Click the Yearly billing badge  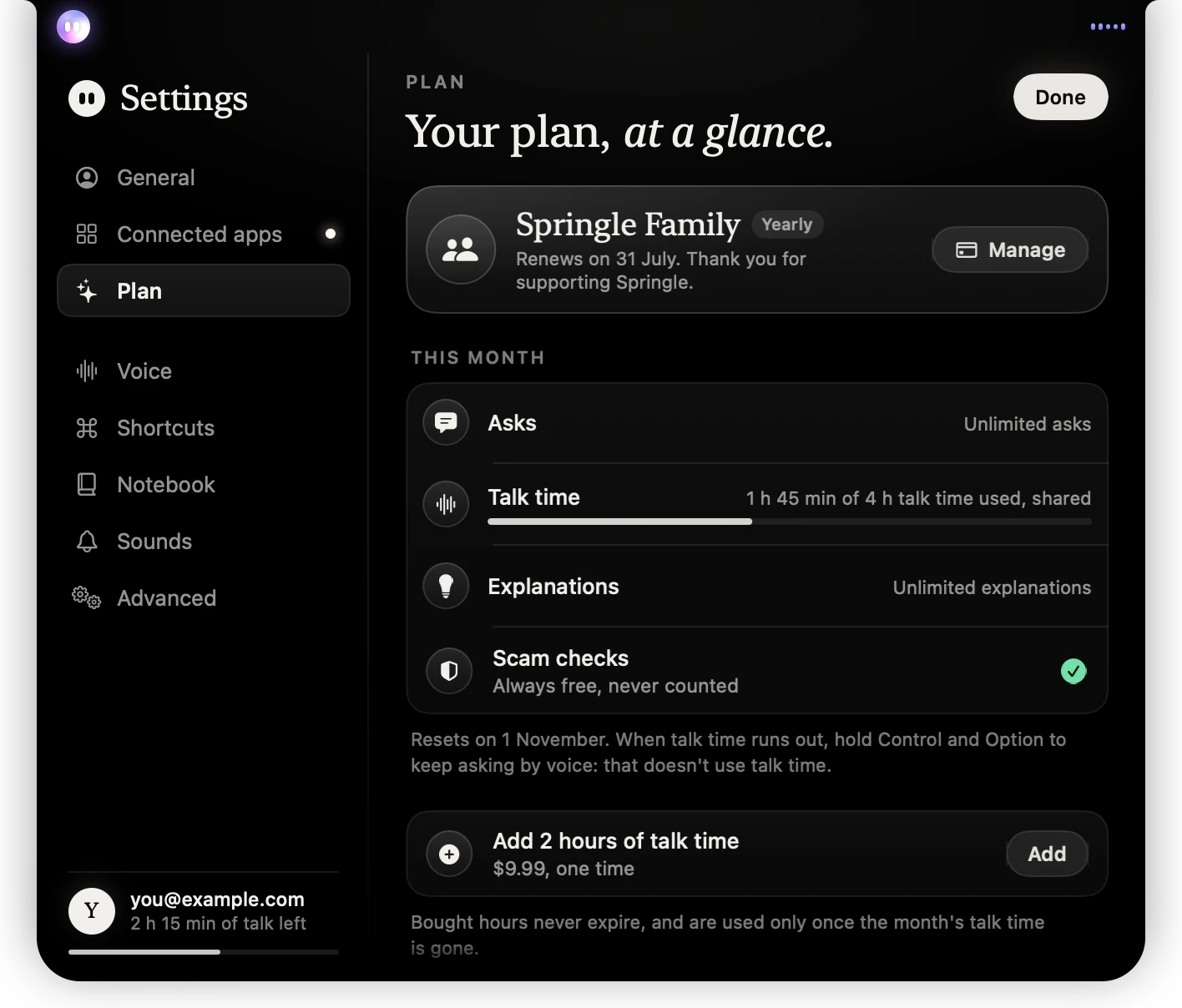(x=787, y=224)
